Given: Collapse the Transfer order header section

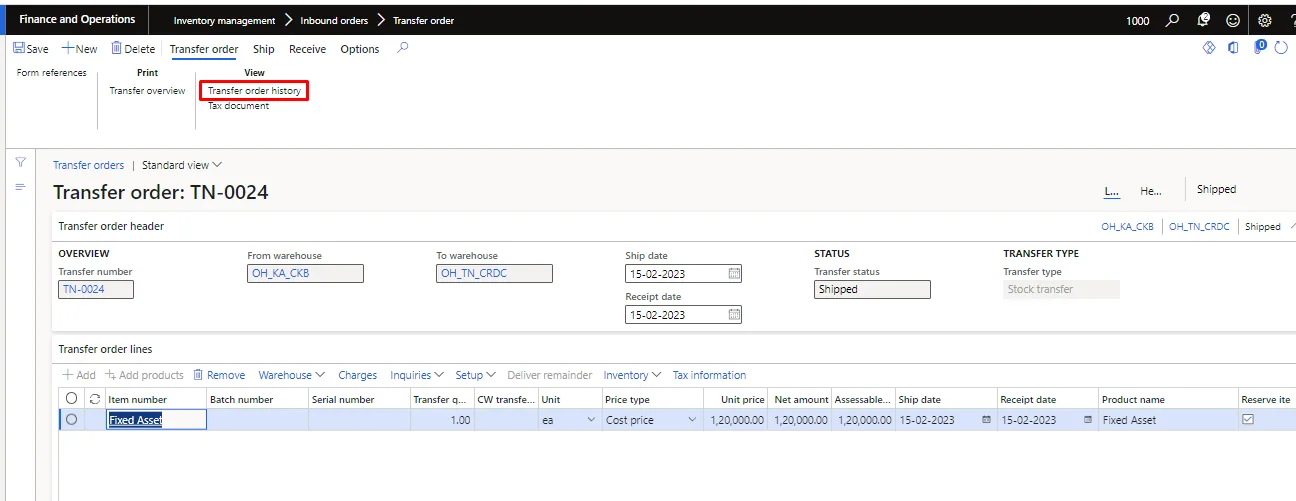Looking at the screenshot, I should (x=1291, y=226).
